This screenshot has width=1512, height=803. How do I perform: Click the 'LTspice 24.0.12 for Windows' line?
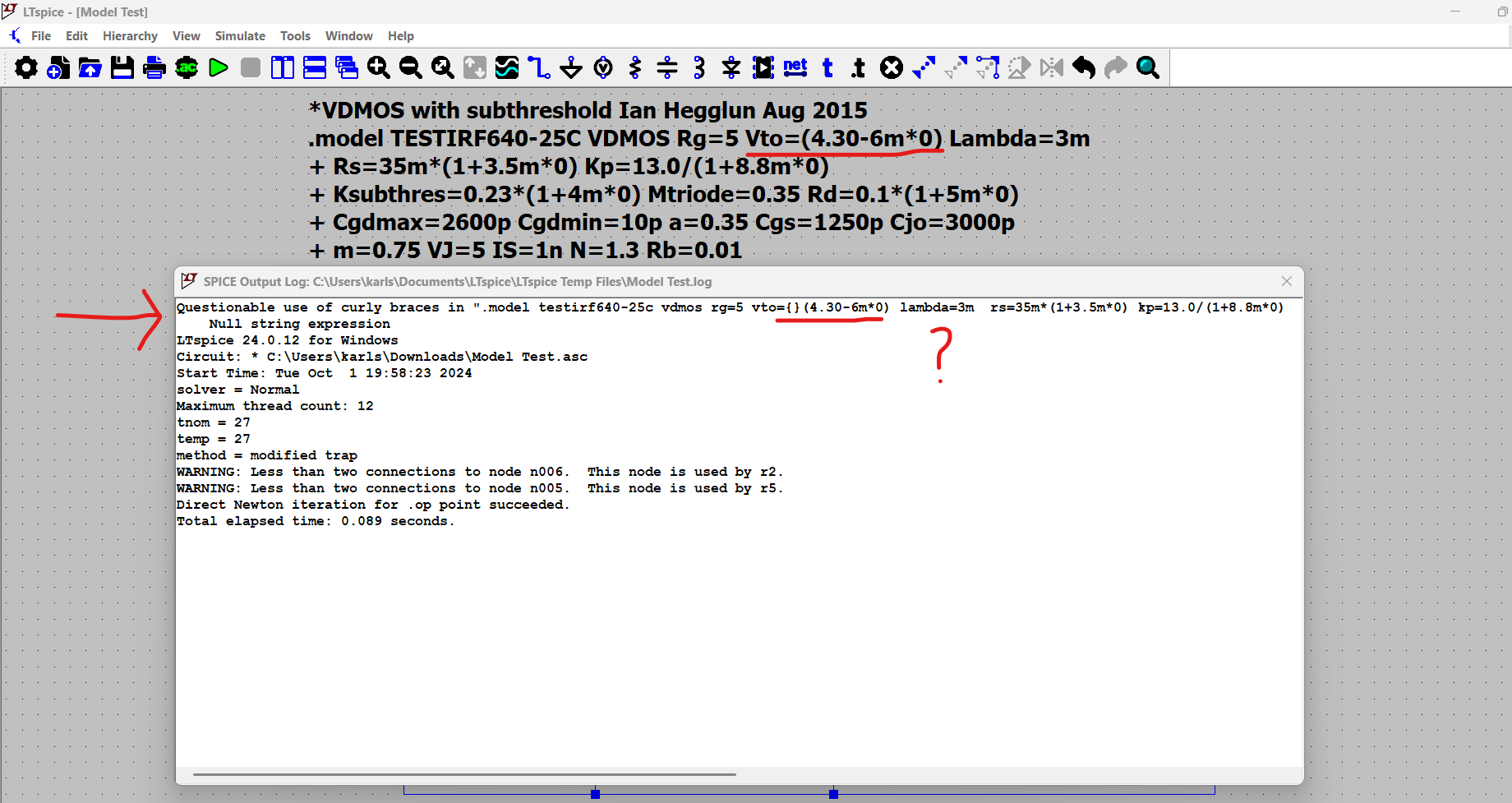[288, 340]
